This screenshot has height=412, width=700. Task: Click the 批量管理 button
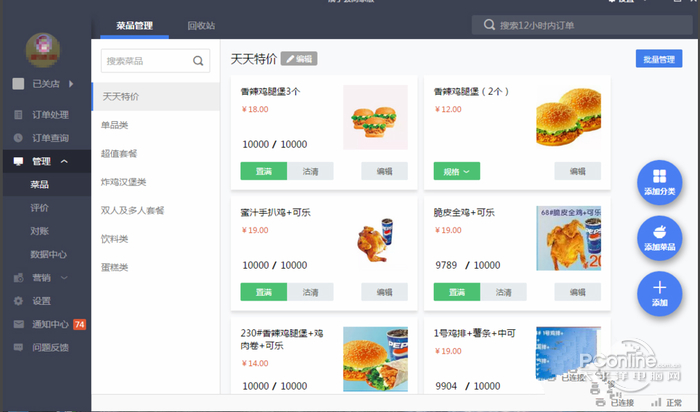[x=659, y=59]
